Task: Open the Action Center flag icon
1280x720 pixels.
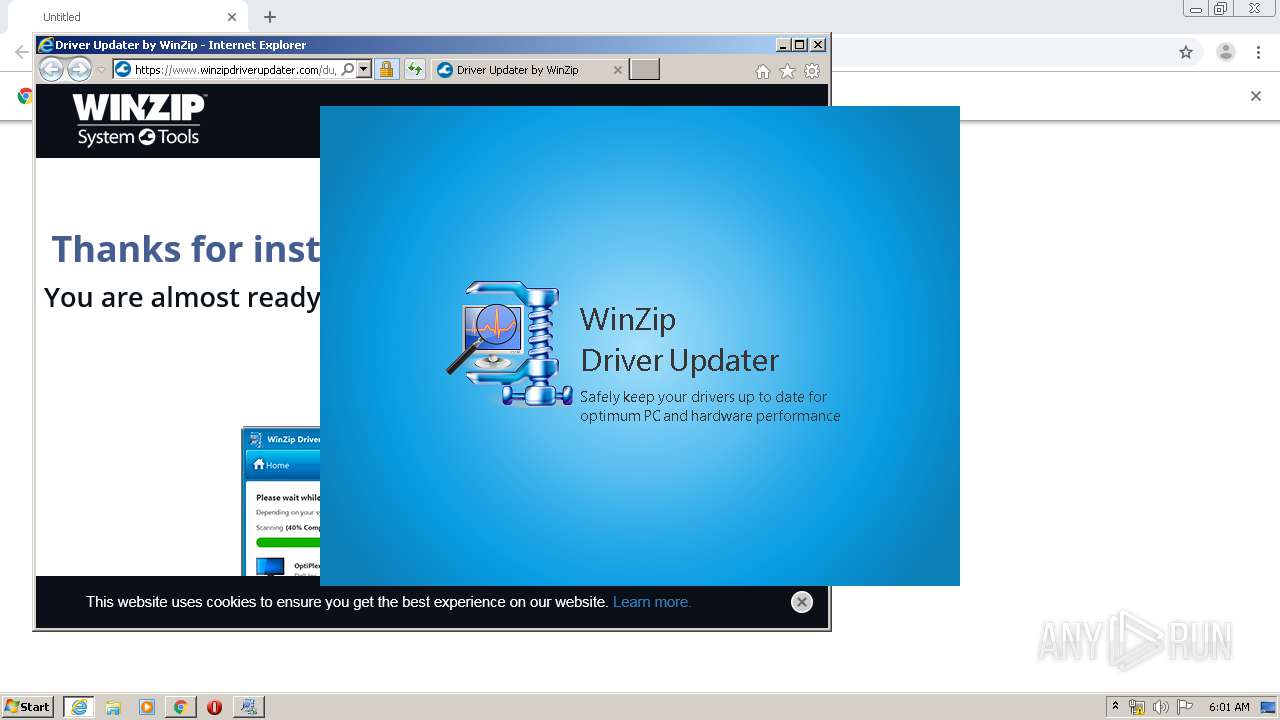Action: click(1185, 707)
